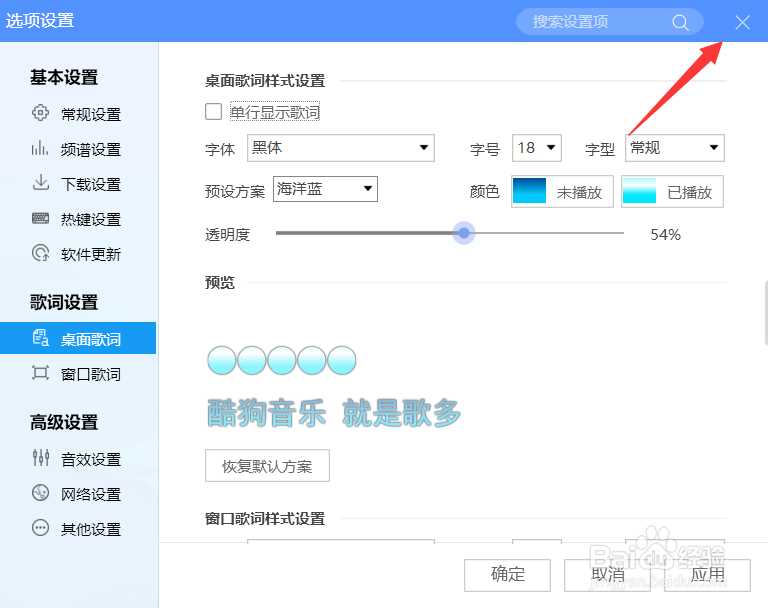Click the 音效设置 equalizer icon

coord(40,458)
